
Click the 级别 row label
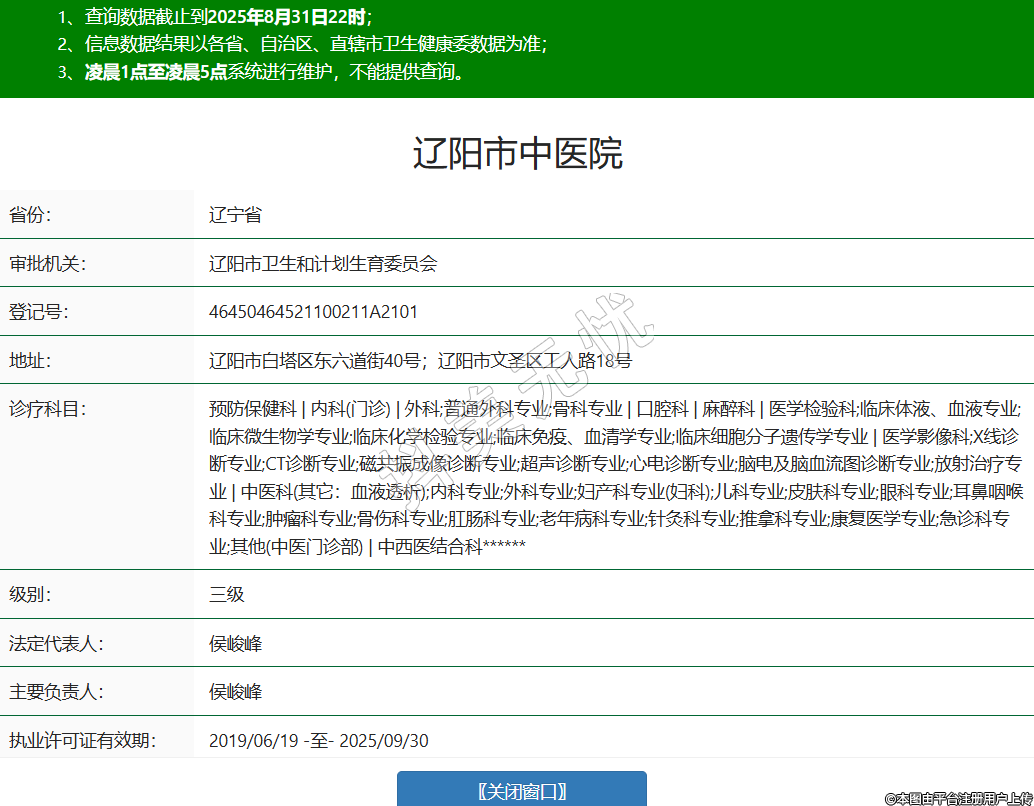click(x=30, y=595)
